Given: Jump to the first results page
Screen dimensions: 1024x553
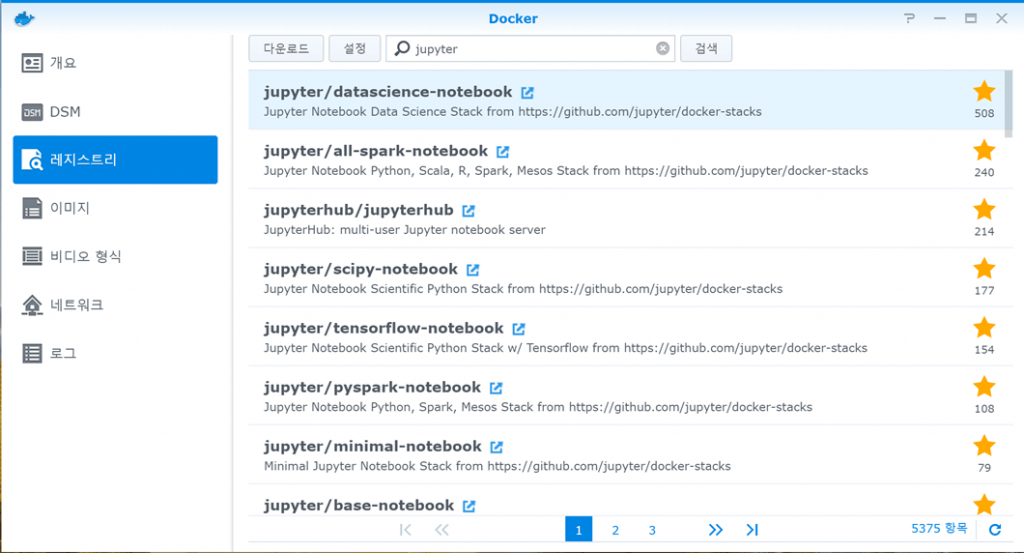Looking at the screenshot, I should coord(405,529).
